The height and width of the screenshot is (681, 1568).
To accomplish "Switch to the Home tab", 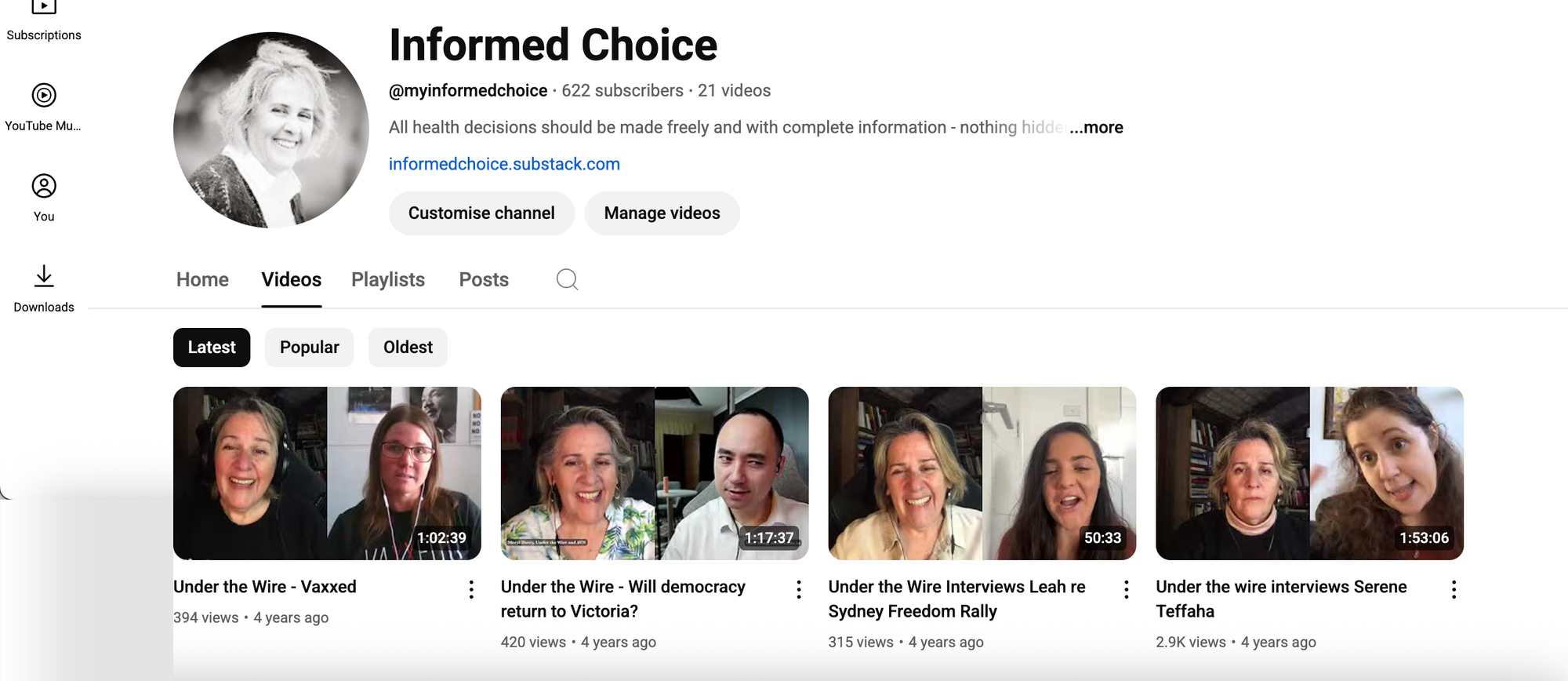I will pos(202,280).
